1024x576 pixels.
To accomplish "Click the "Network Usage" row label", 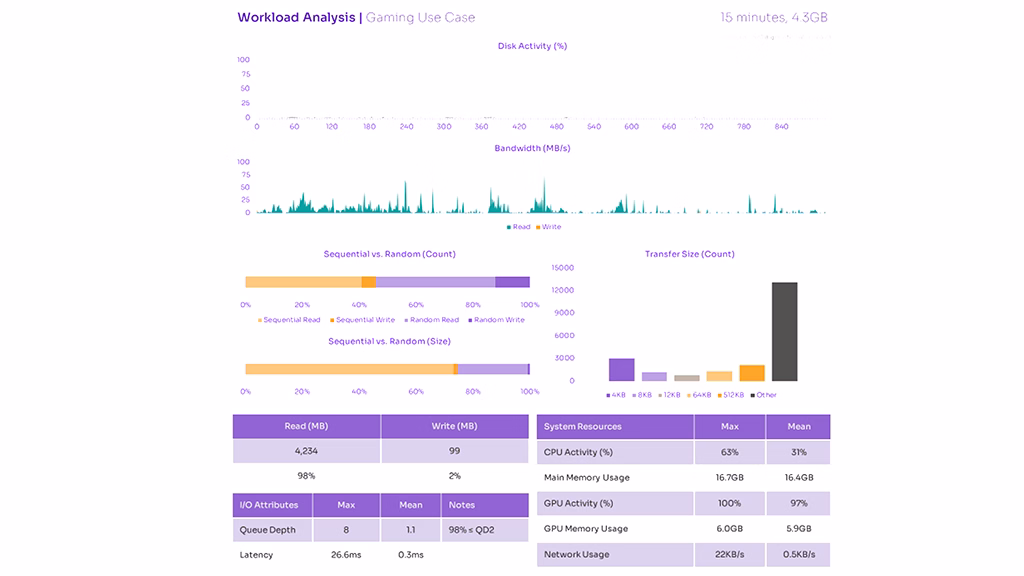I will click(x=577, y=554).
